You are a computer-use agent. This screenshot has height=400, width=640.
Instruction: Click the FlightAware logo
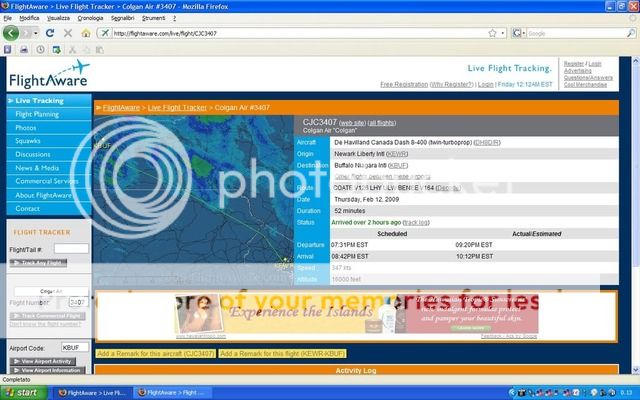48,79
